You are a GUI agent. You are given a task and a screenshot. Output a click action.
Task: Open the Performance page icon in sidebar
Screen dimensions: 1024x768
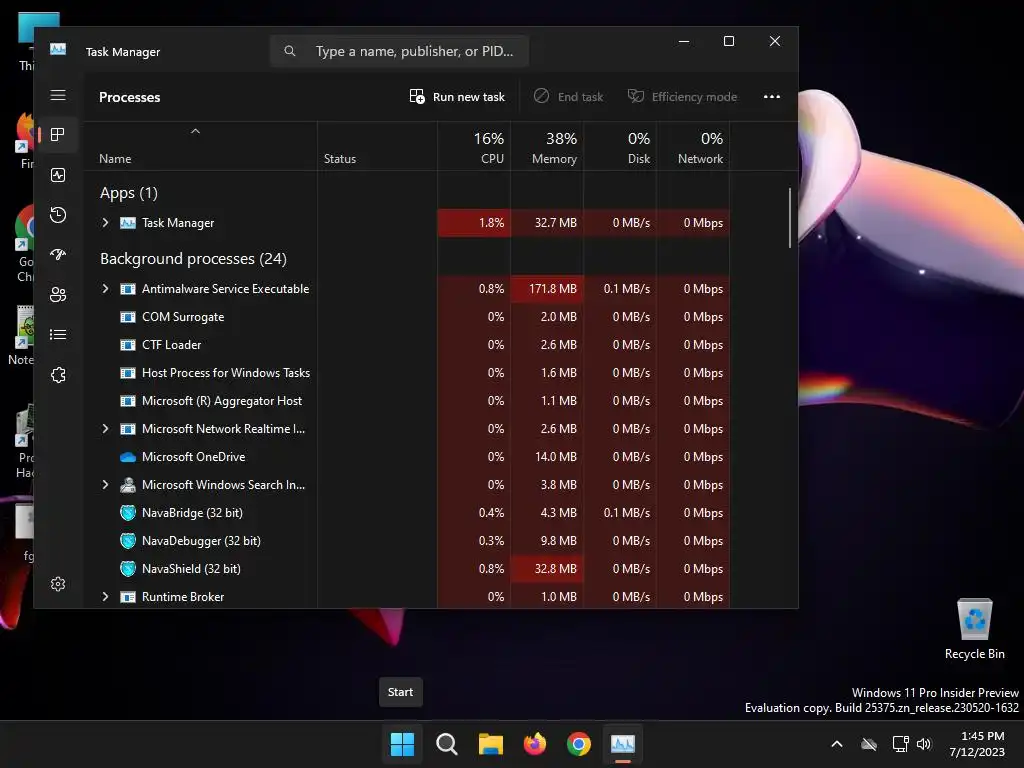click(58, 175)
